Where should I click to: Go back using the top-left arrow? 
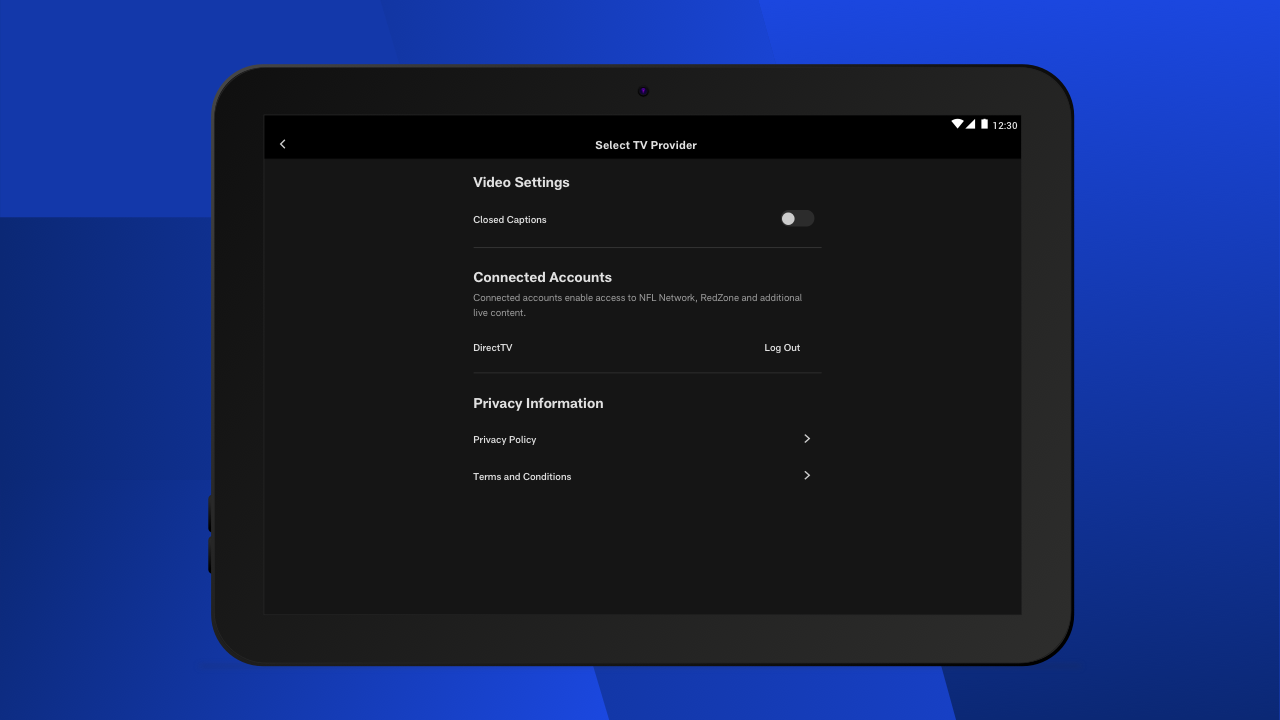click(283, 144)
